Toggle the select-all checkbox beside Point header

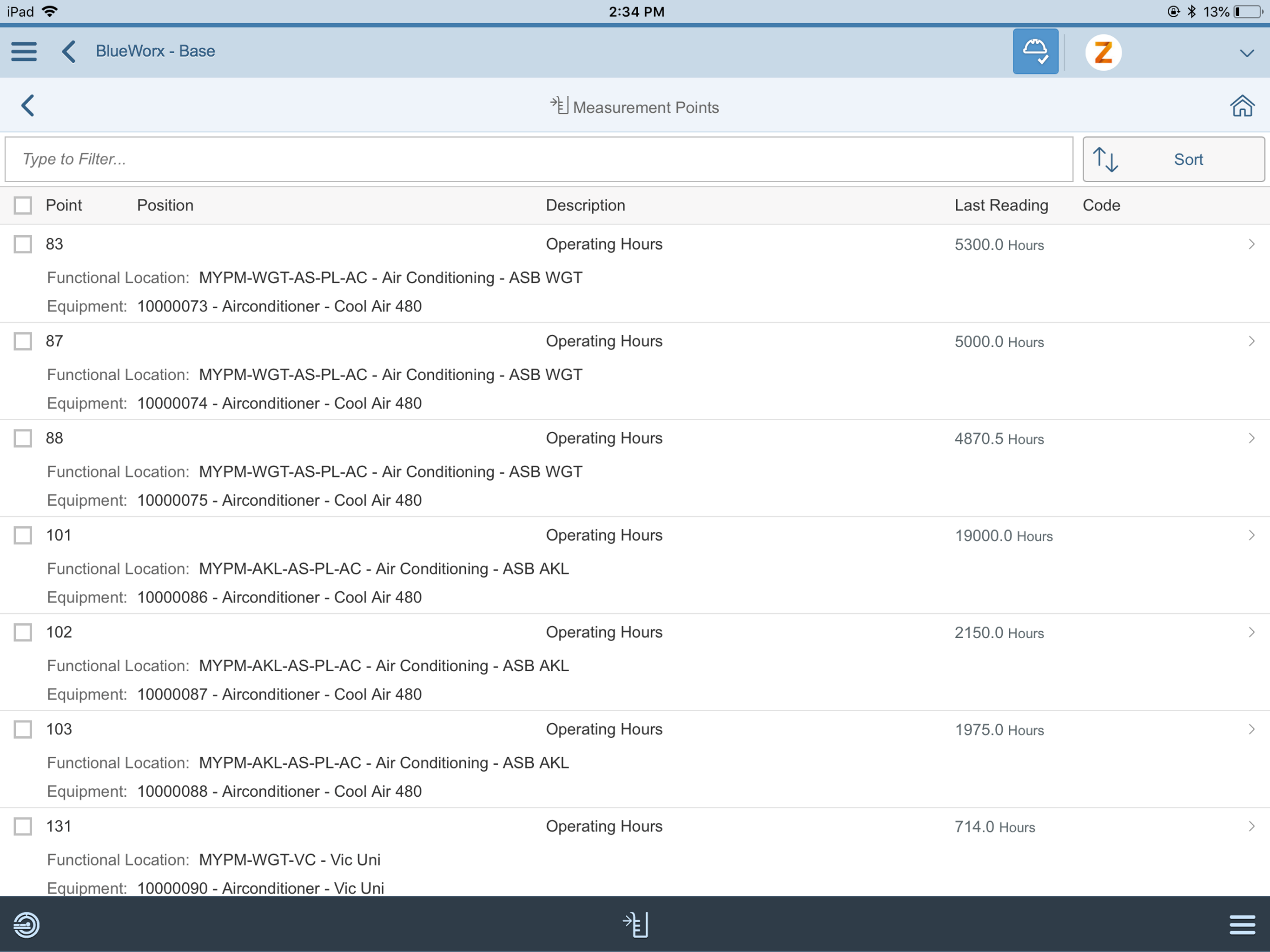23,205
